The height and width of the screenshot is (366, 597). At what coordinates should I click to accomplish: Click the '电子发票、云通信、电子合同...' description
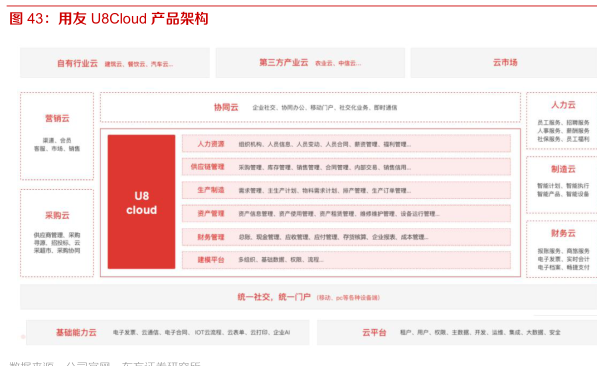pyautogui.click(x=201, y=332)
